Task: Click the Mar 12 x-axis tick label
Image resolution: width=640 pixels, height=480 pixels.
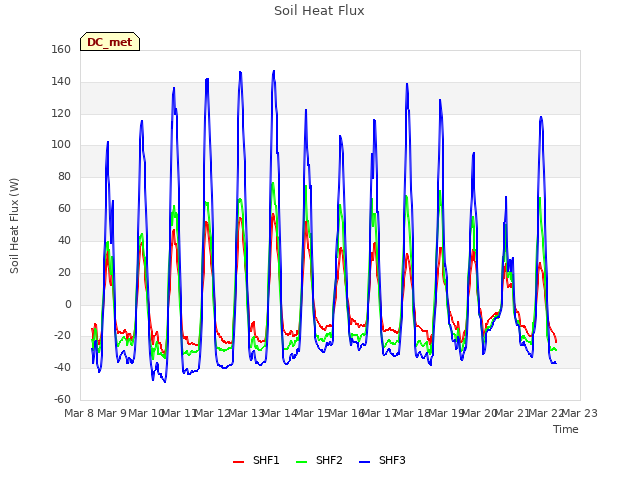Action: click(213, 413)
